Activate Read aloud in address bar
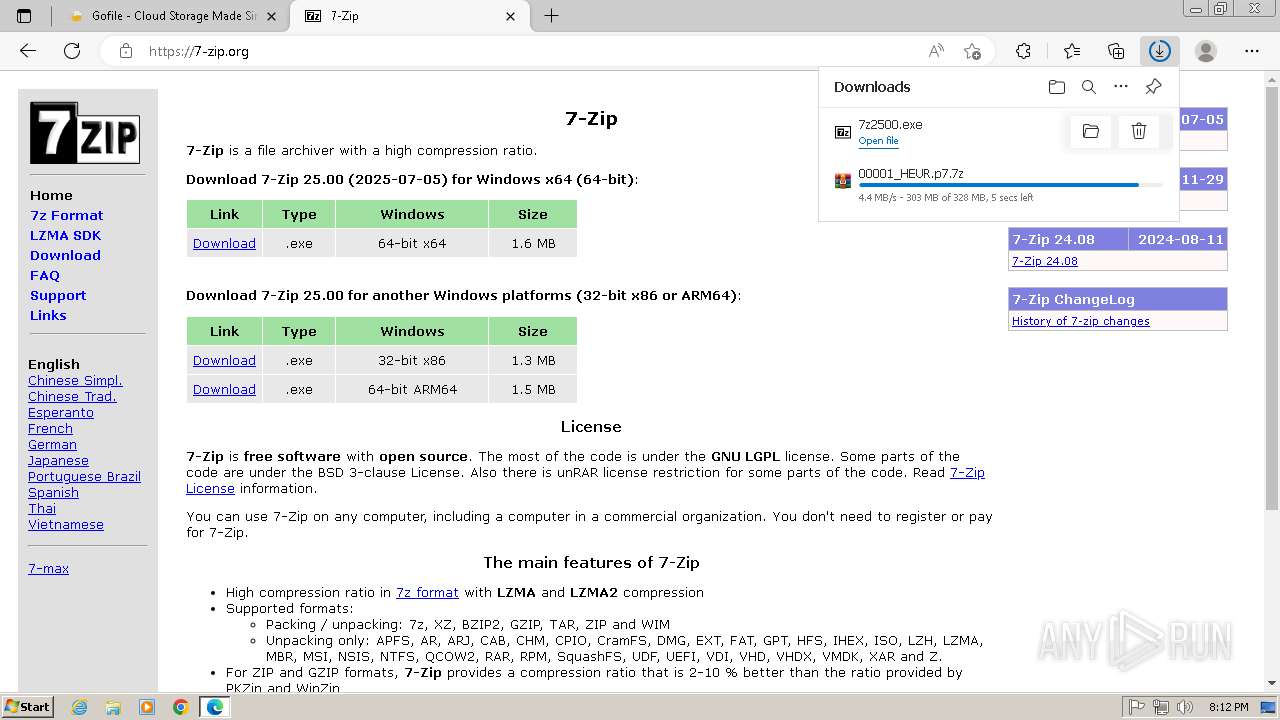1280x720 pixels. pyautogui.click(x=936, y=51)
